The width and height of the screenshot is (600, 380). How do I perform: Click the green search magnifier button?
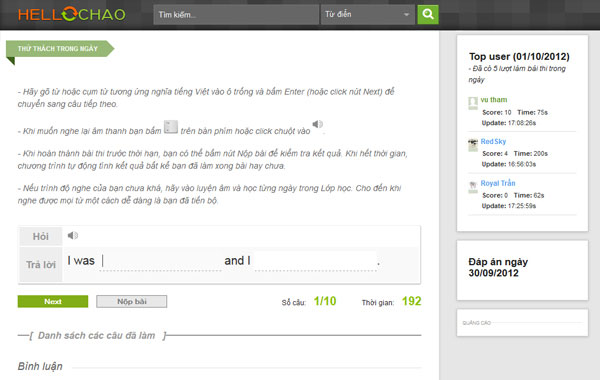(427, 15)
